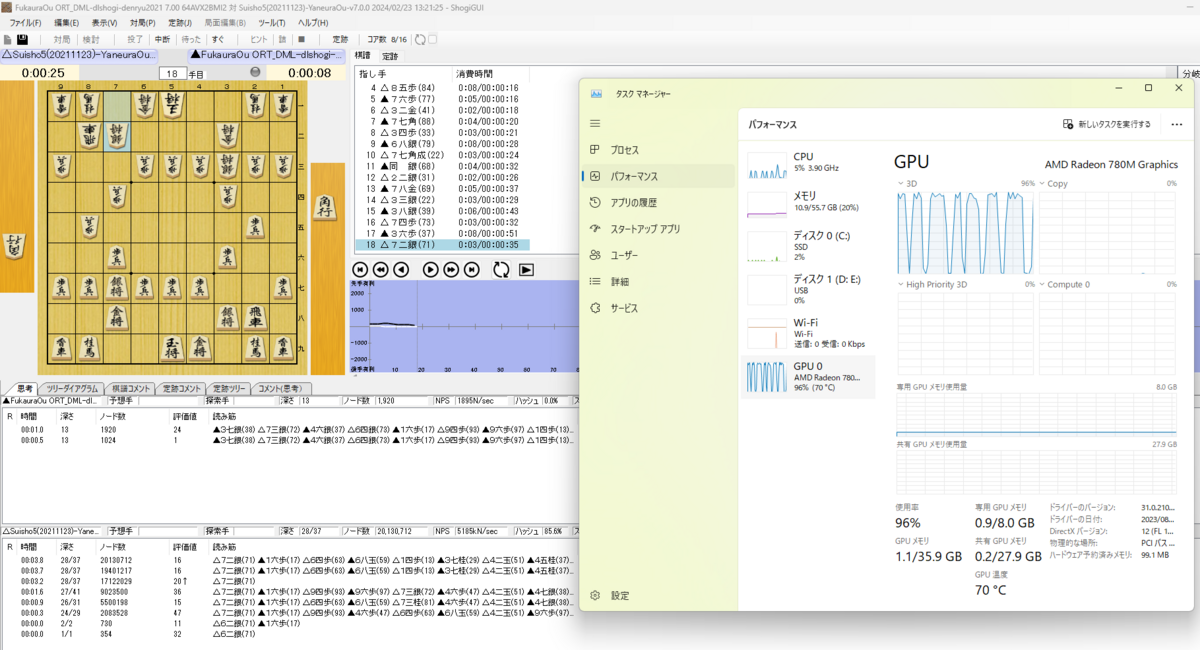The height and width of the screenshot is (650, 1200).
Task: Open 対局(P) menu in ShogiGUI
Action: [x=143, y=22]
